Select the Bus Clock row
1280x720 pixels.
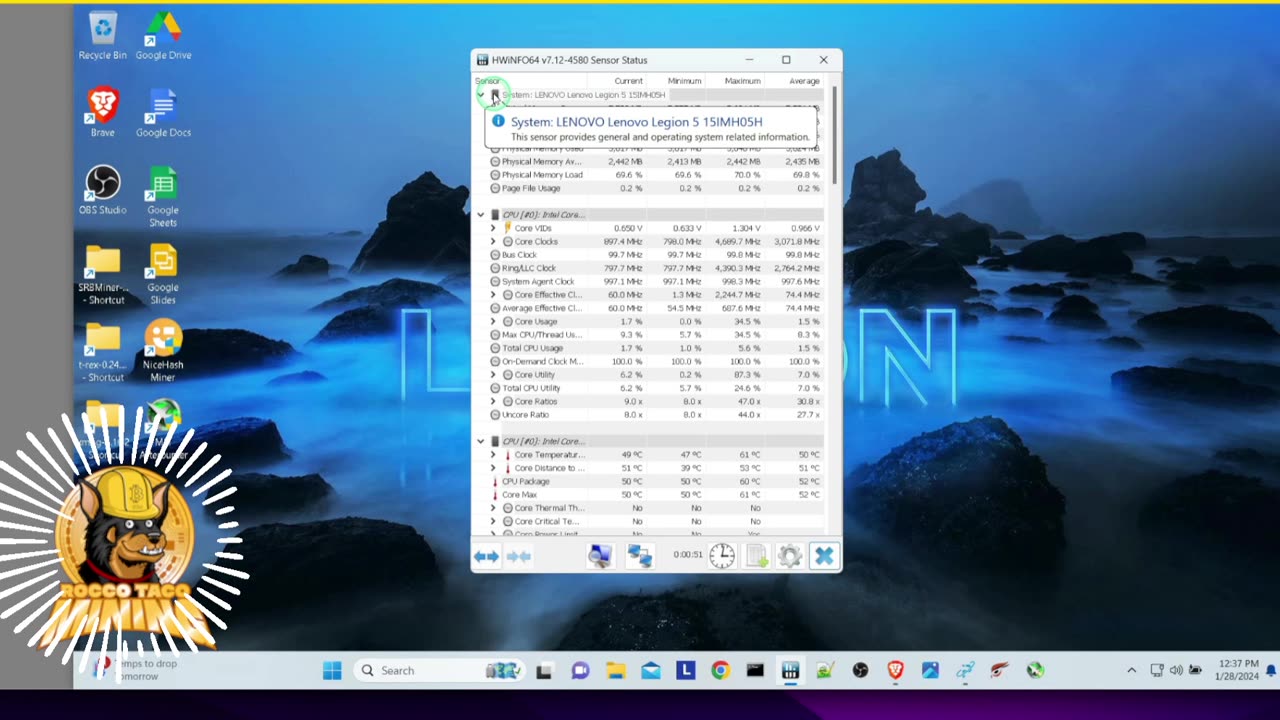point(655,255)
